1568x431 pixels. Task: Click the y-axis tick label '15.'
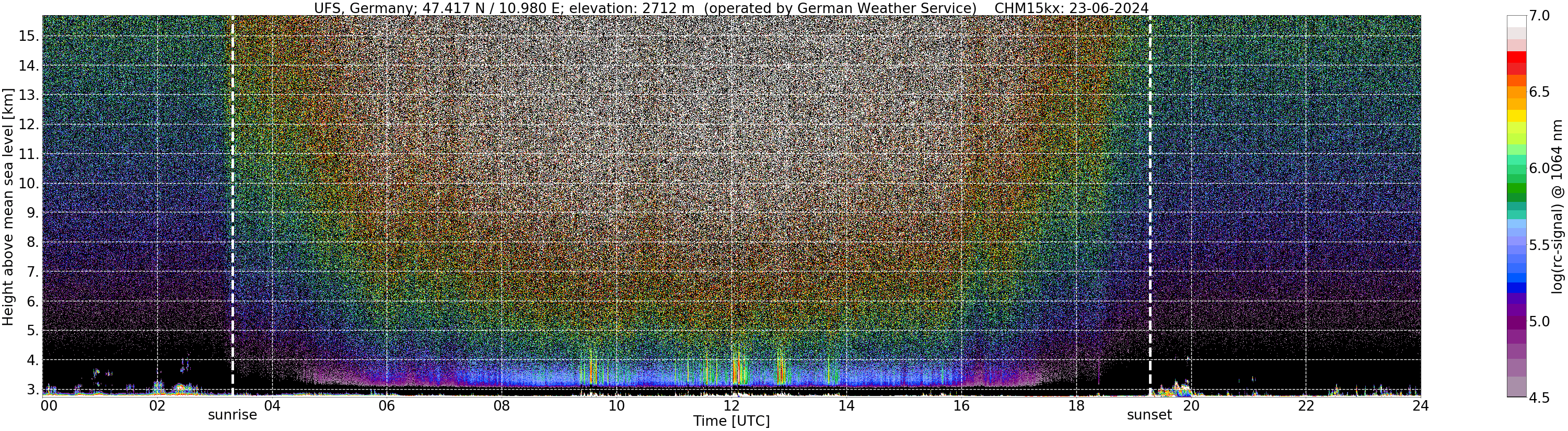click(x=29, y=36)
